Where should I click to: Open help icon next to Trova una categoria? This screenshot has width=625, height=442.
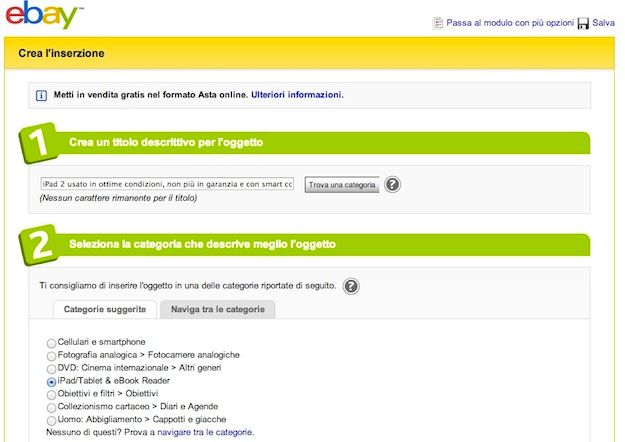tap(393, 184)
